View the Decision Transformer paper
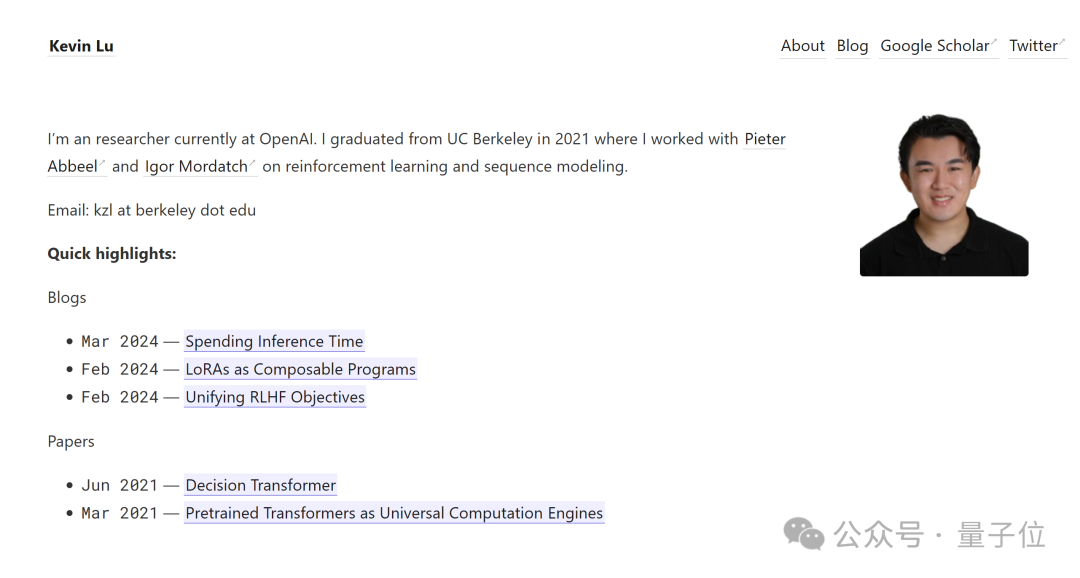The height and width of the screenshot is (578, 1080). 260,486
